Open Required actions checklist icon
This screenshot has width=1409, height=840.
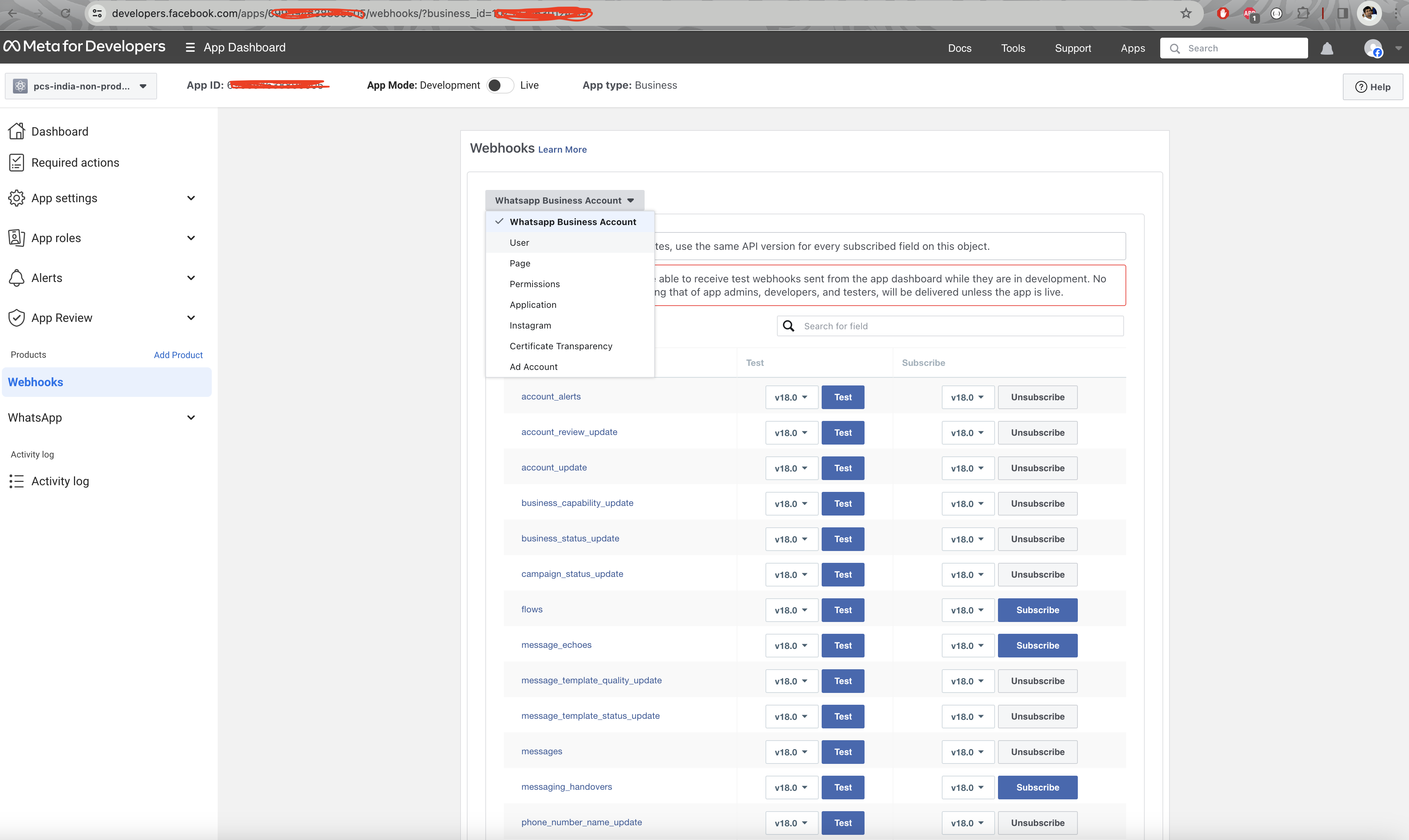pyautogui.click(x=16, y=163)
